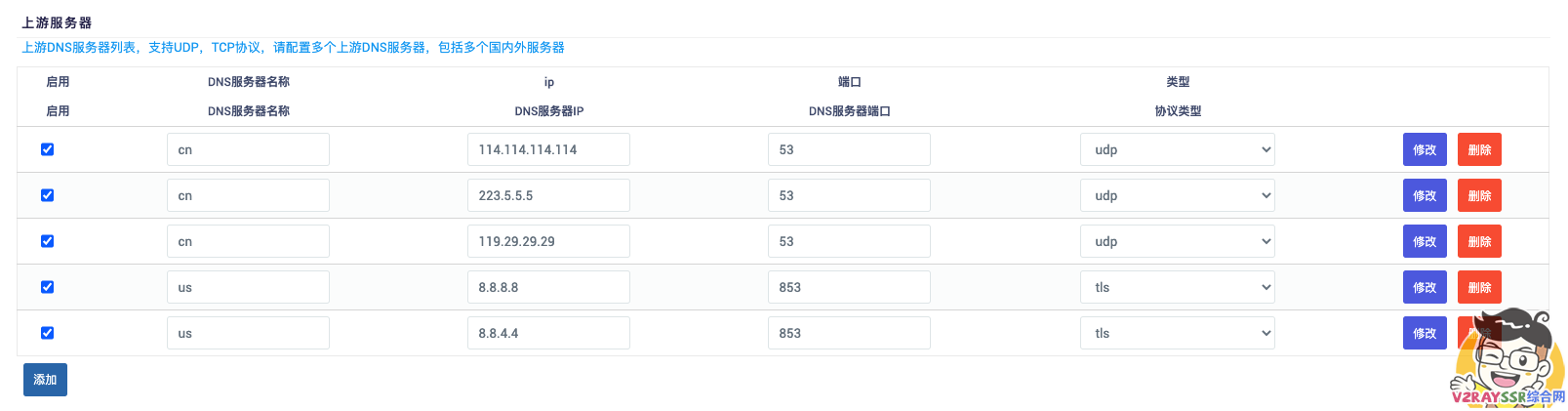Open protocol dropdown for 114.114.114.114 row
Screen dimensions: 1568x411
tap(1177, 149)
